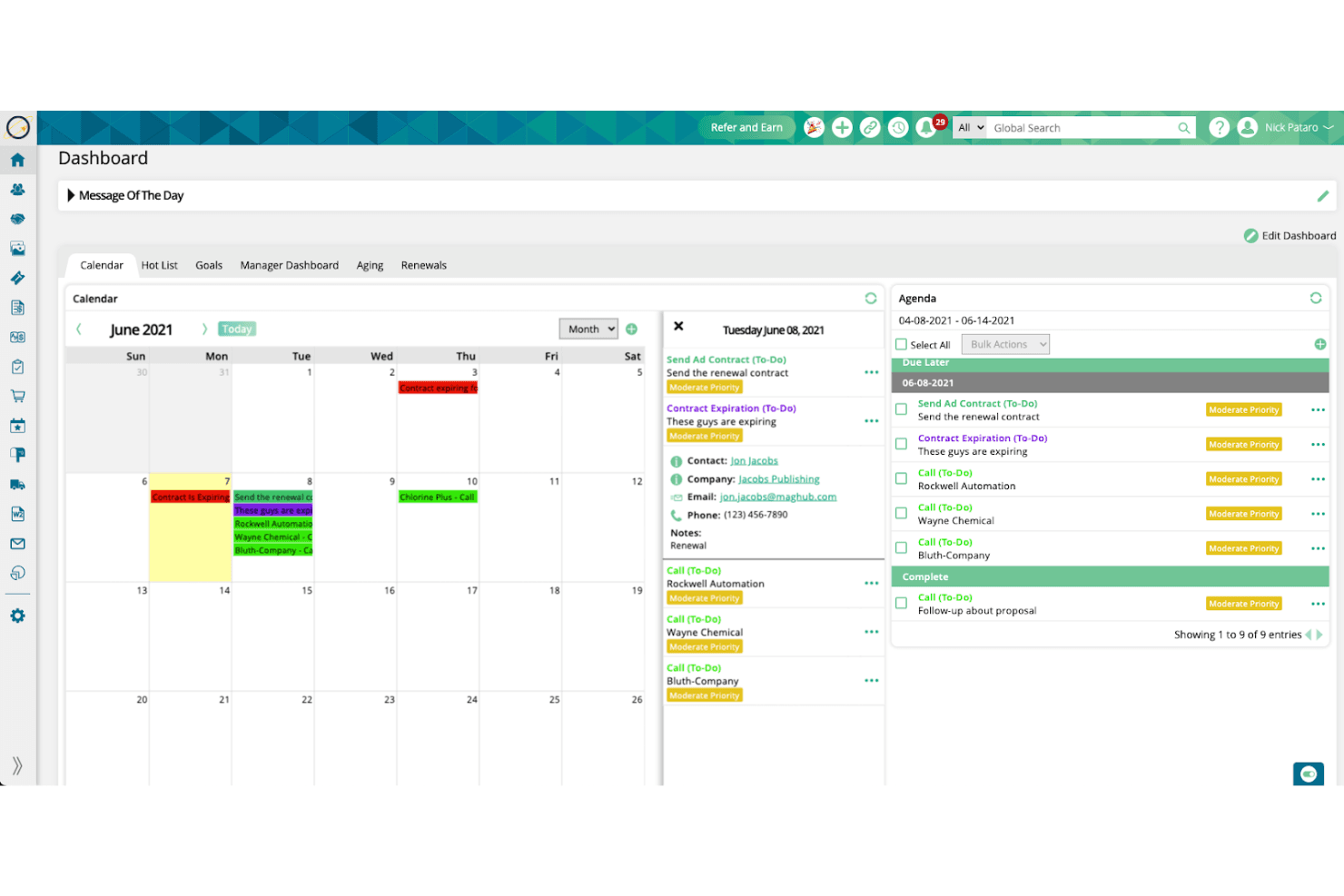1344x896 pixels.
Task: Open the Bulk Actions dropdown
Action: (1005, 344)
